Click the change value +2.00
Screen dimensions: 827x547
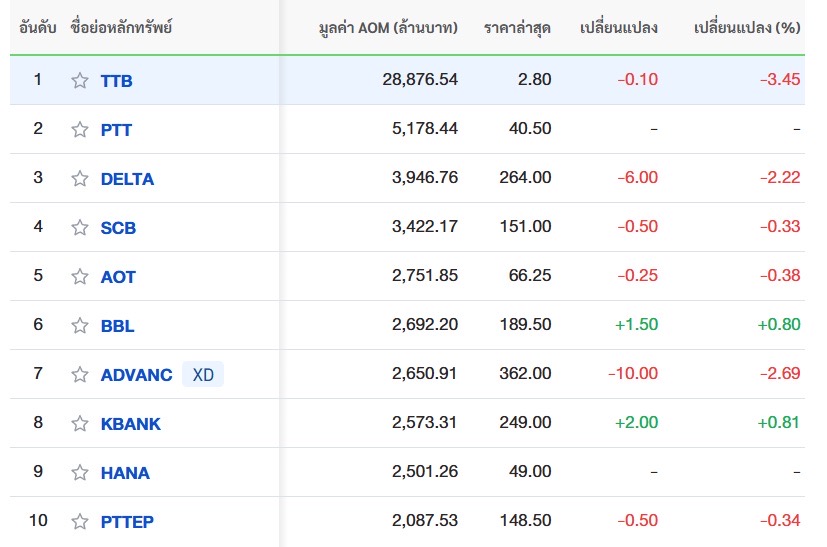(x=637, y=423)
